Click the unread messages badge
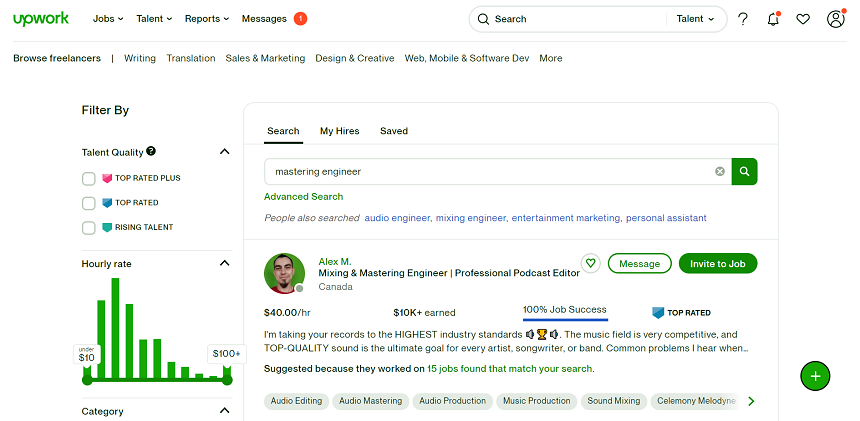The image size is (860, 421). tap(300, 19)
